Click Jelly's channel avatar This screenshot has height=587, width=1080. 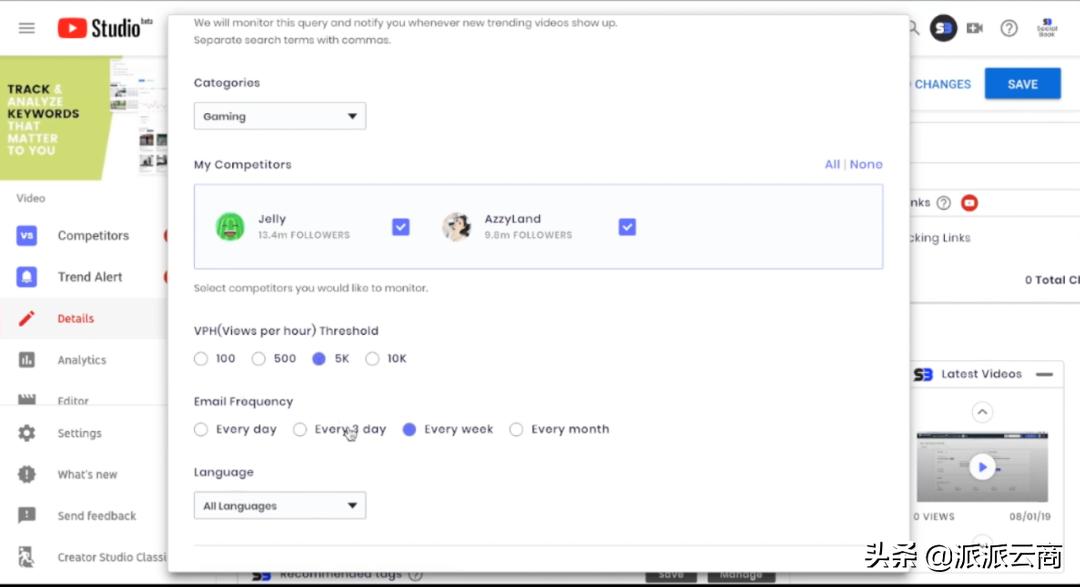pos(230,227)
